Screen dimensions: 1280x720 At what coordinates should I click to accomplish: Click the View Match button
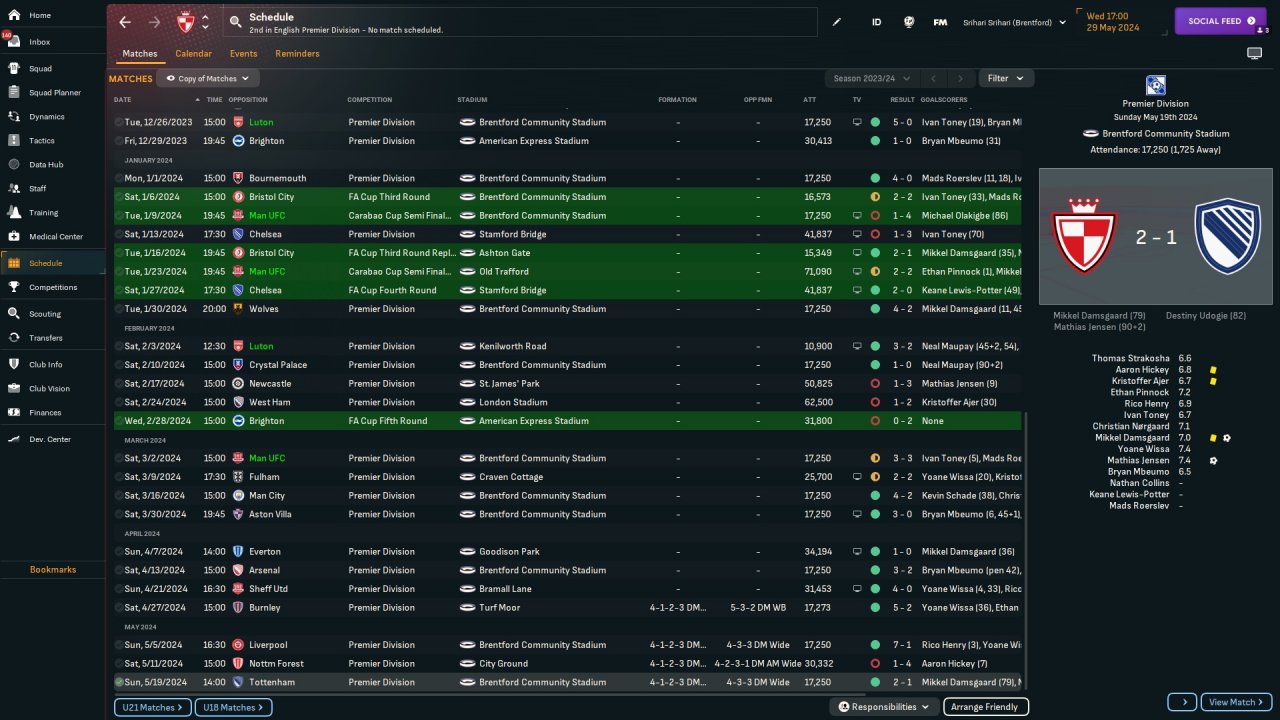1236,702
